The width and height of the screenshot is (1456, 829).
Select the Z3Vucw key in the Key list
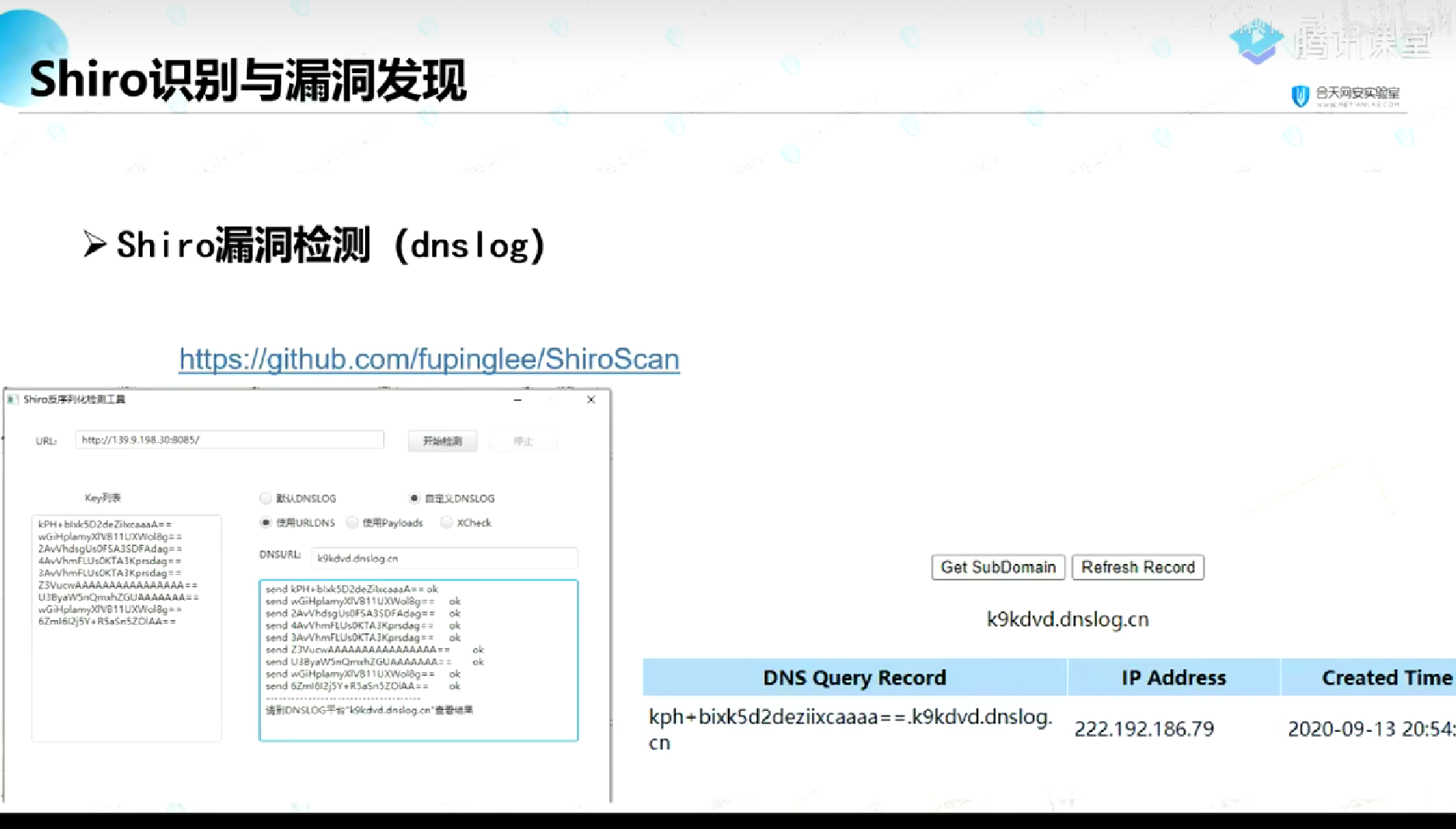[117, 585]
